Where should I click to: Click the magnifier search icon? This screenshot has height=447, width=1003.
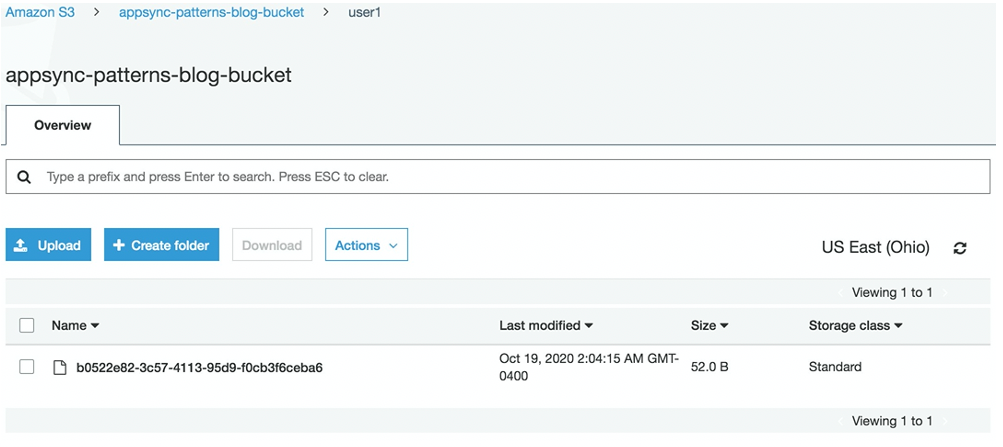click(24, 177)
